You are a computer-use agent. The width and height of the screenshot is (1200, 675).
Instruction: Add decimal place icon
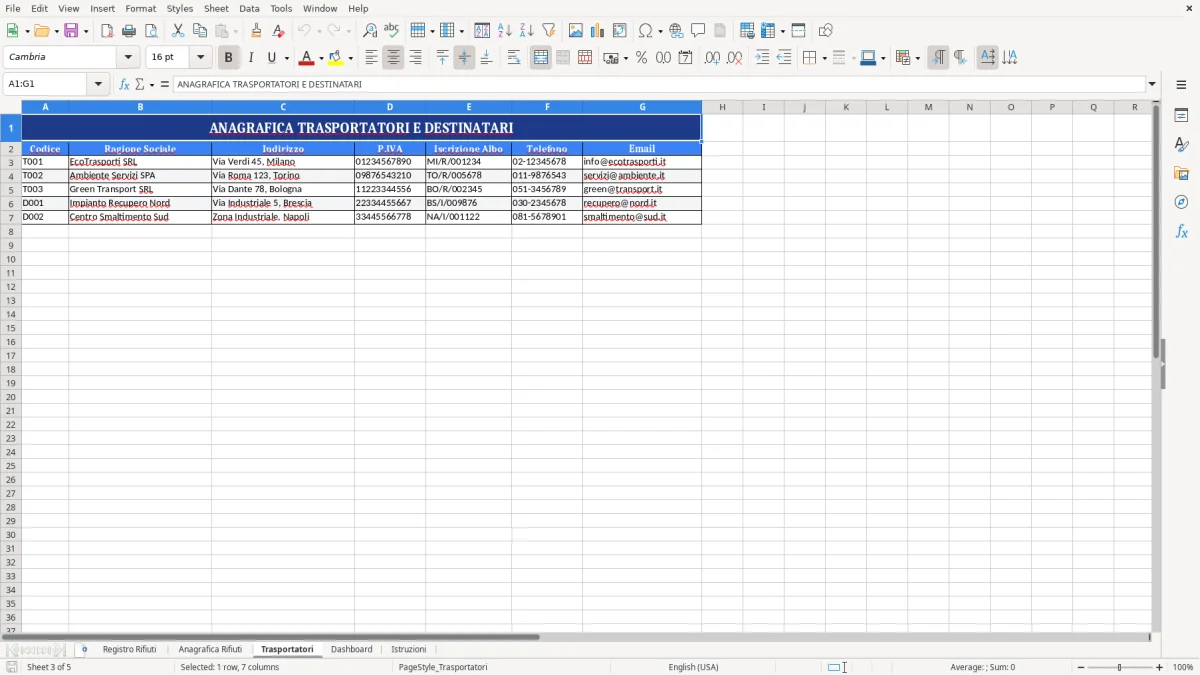[x=712, y=58]
